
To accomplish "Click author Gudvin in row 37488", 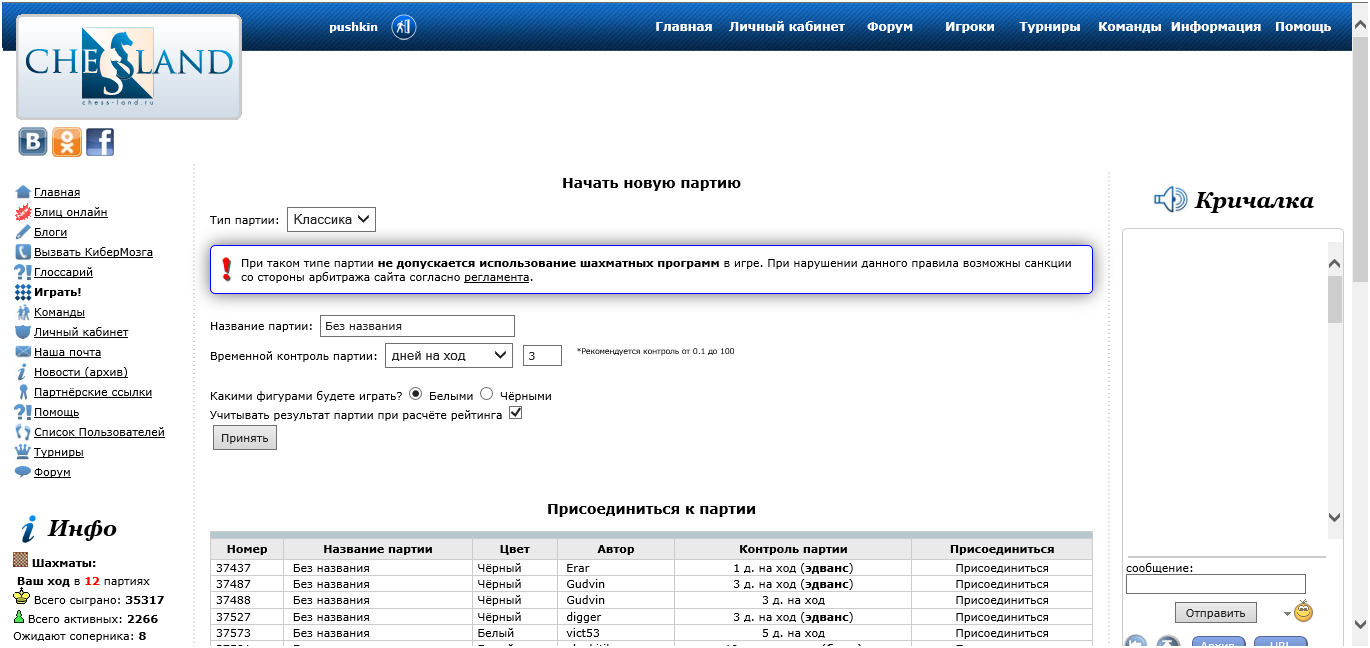I will [x=585, y=600].
